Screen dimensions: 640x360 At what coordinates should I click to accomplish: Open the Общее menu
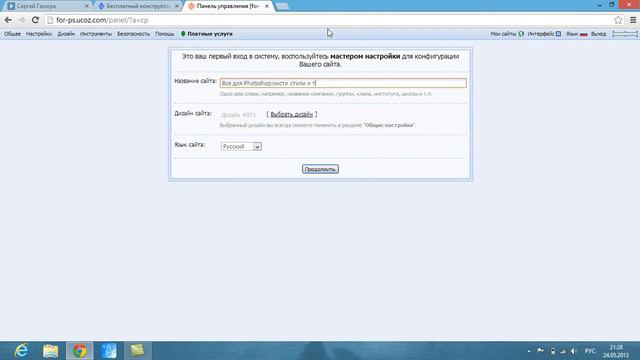coord(12,34)
